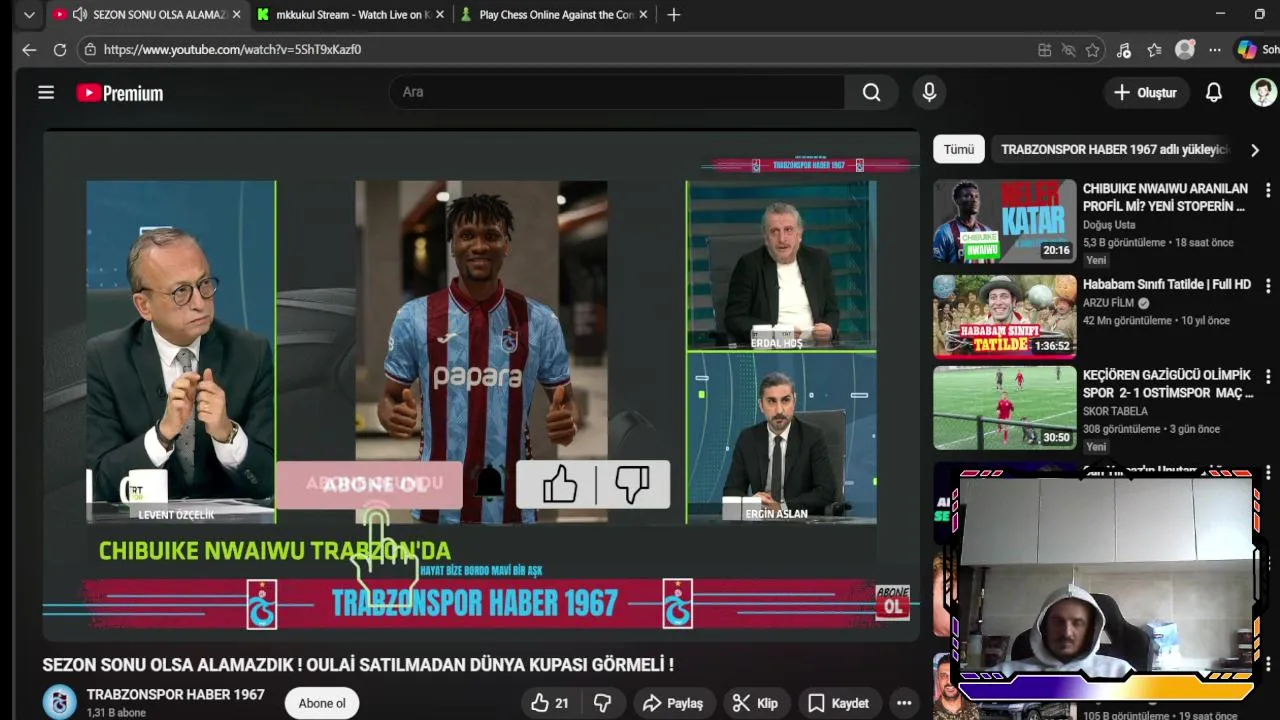Click the Oluştur create button
The width and height of the screenshot is (1280, 720).
tap(1145, 92)
